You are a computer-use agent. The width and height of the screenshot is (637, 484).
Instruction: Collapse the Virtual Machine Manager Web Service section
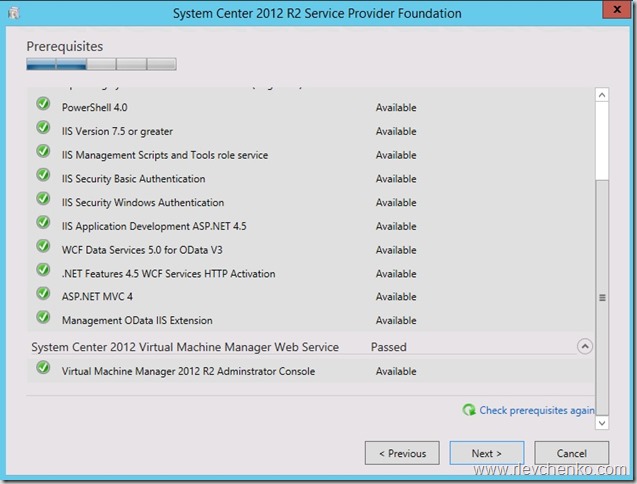[585, 346]
